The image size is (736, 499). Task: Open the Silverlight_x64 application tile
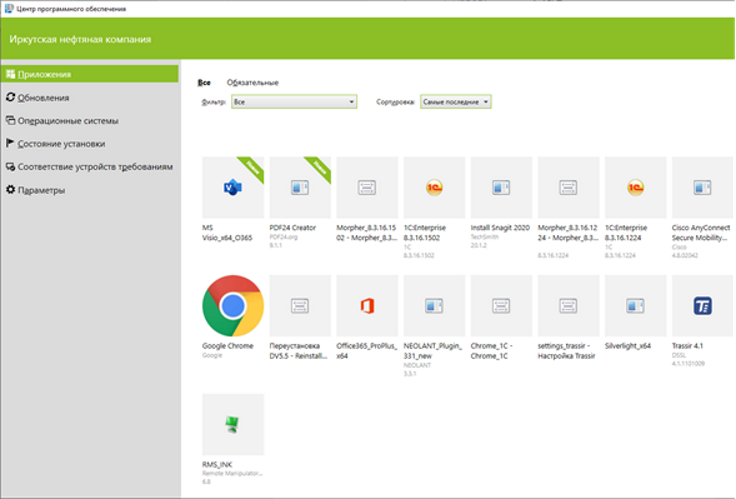click(x=636, y=306)
